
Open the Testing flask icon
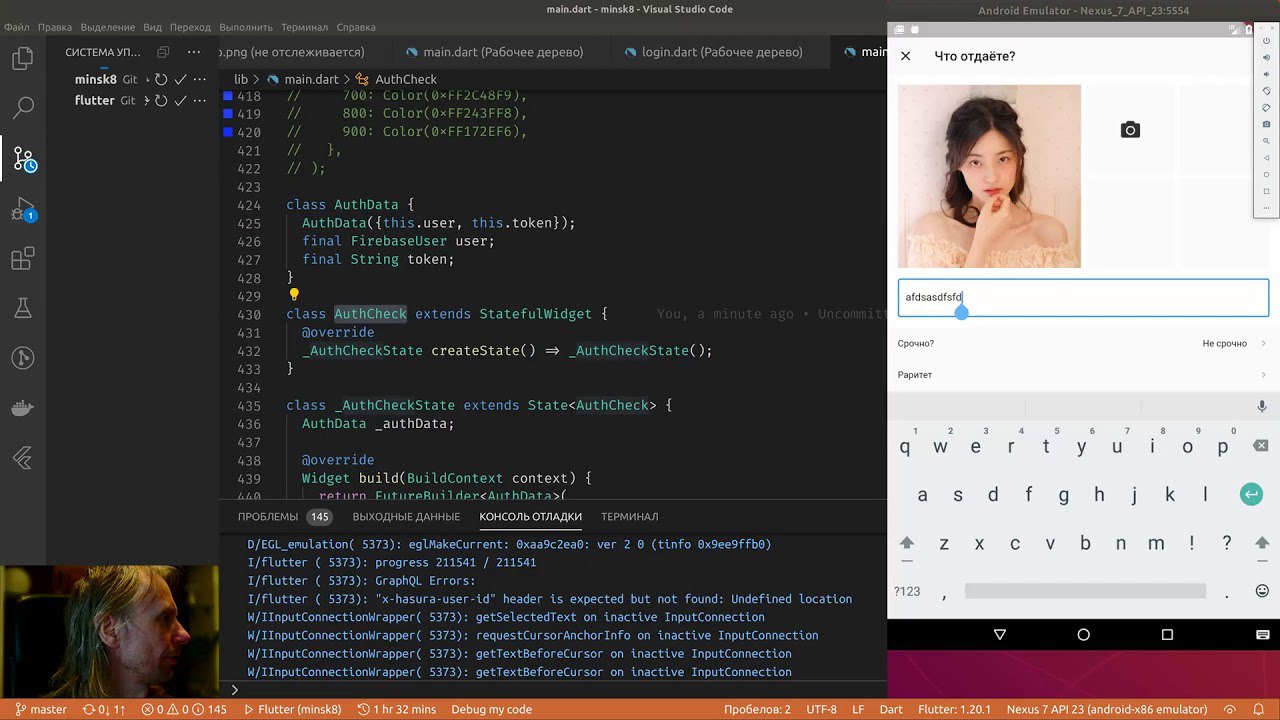click(23, 309)
